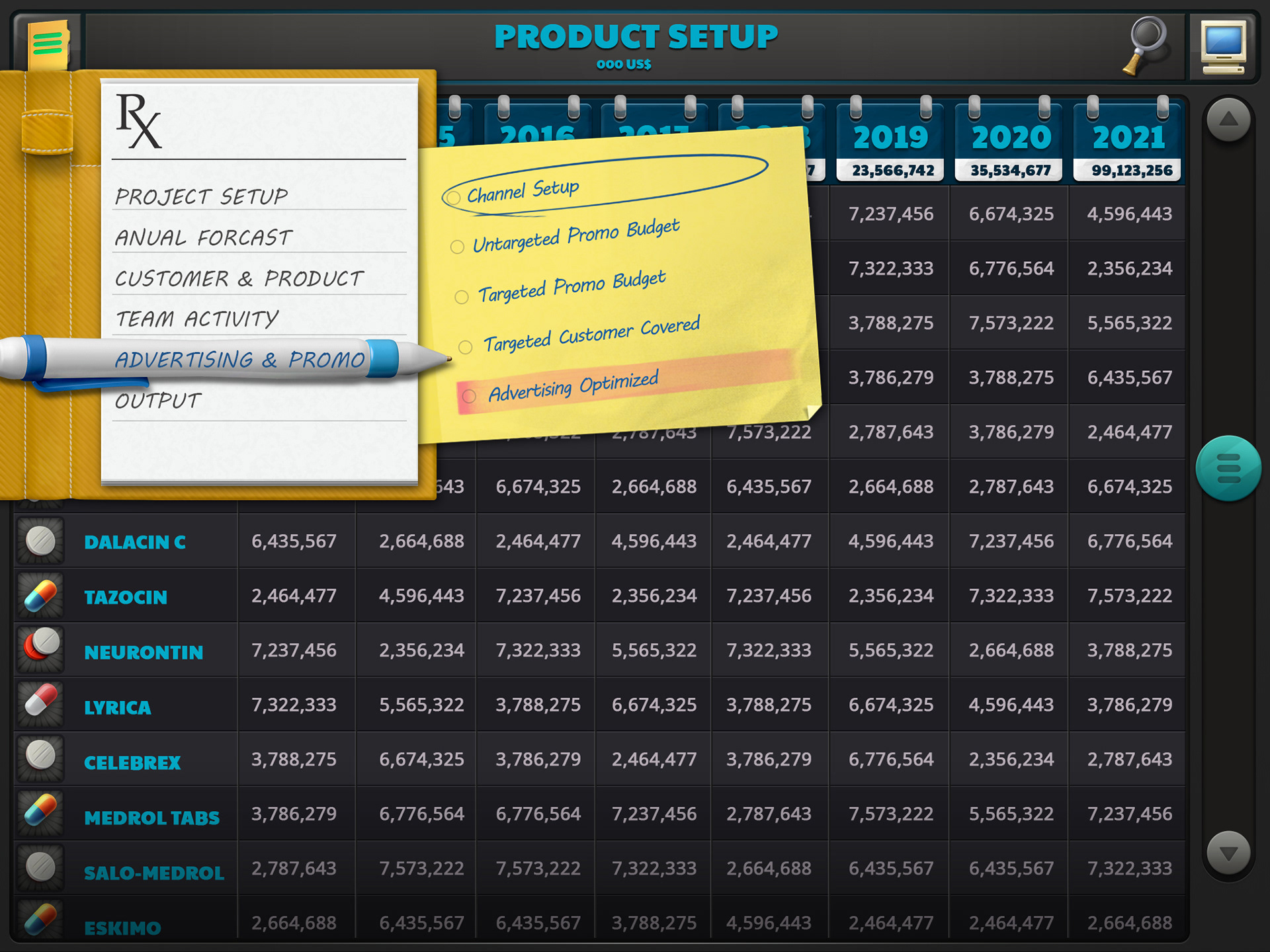Screen dimensions: 1270x952
Task: Click the scroll down arrow button
Action: (x=1228, y=853)
